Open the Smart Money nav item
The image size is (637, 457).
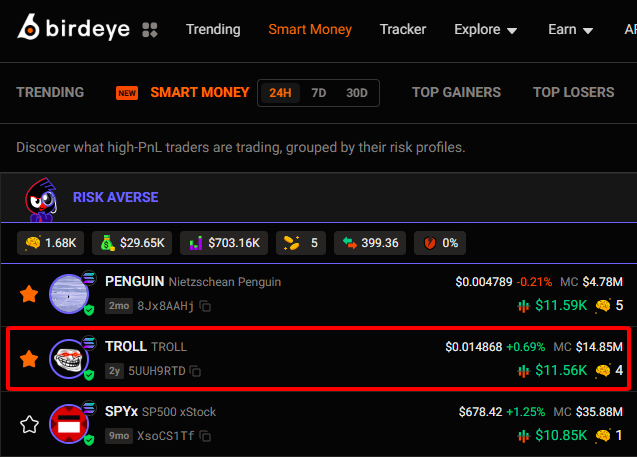pyautogui.click(x=310, y=29)
